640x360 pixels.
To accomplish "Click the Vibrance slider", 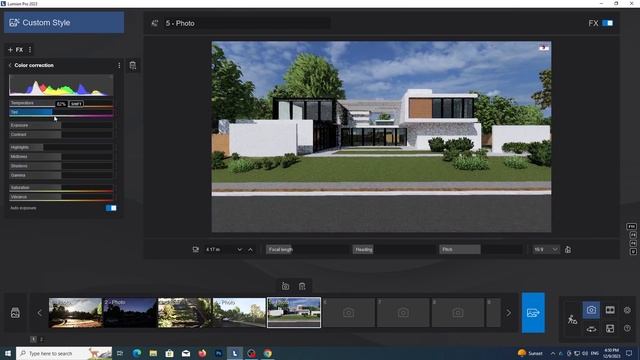I will click(x=61, y=197).
